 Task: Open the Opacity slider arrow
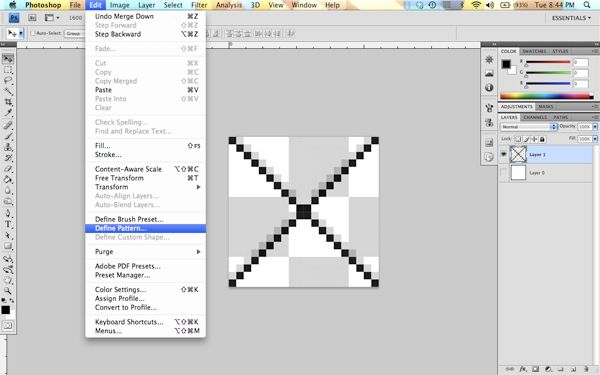[x=595, y=127]
